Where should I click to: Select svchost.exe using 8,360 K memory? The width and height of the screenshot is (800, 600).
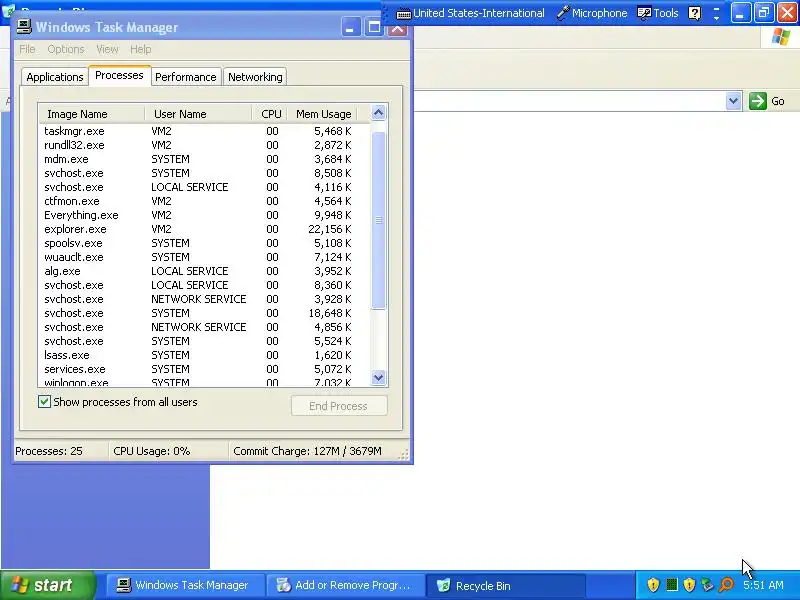pyautogui.click(x=204, y=285)
